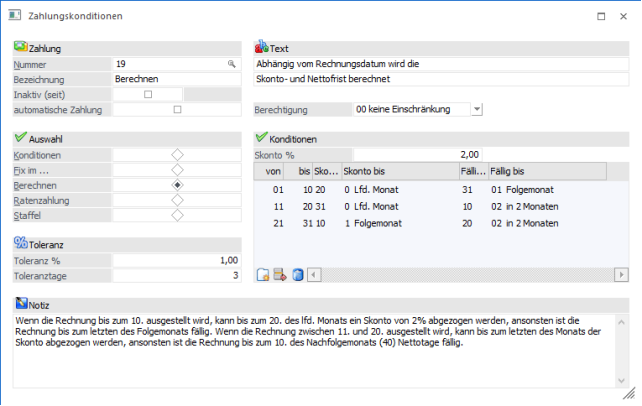Click the Skonto % value field
The height and width of the screenshot is (406, 642).
418,155
